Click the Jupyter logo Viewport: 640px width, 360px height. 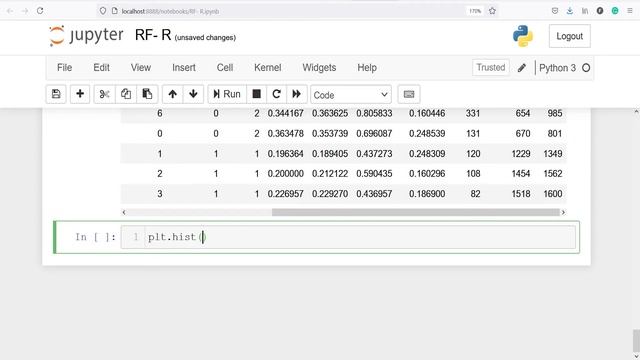[86, 36]
